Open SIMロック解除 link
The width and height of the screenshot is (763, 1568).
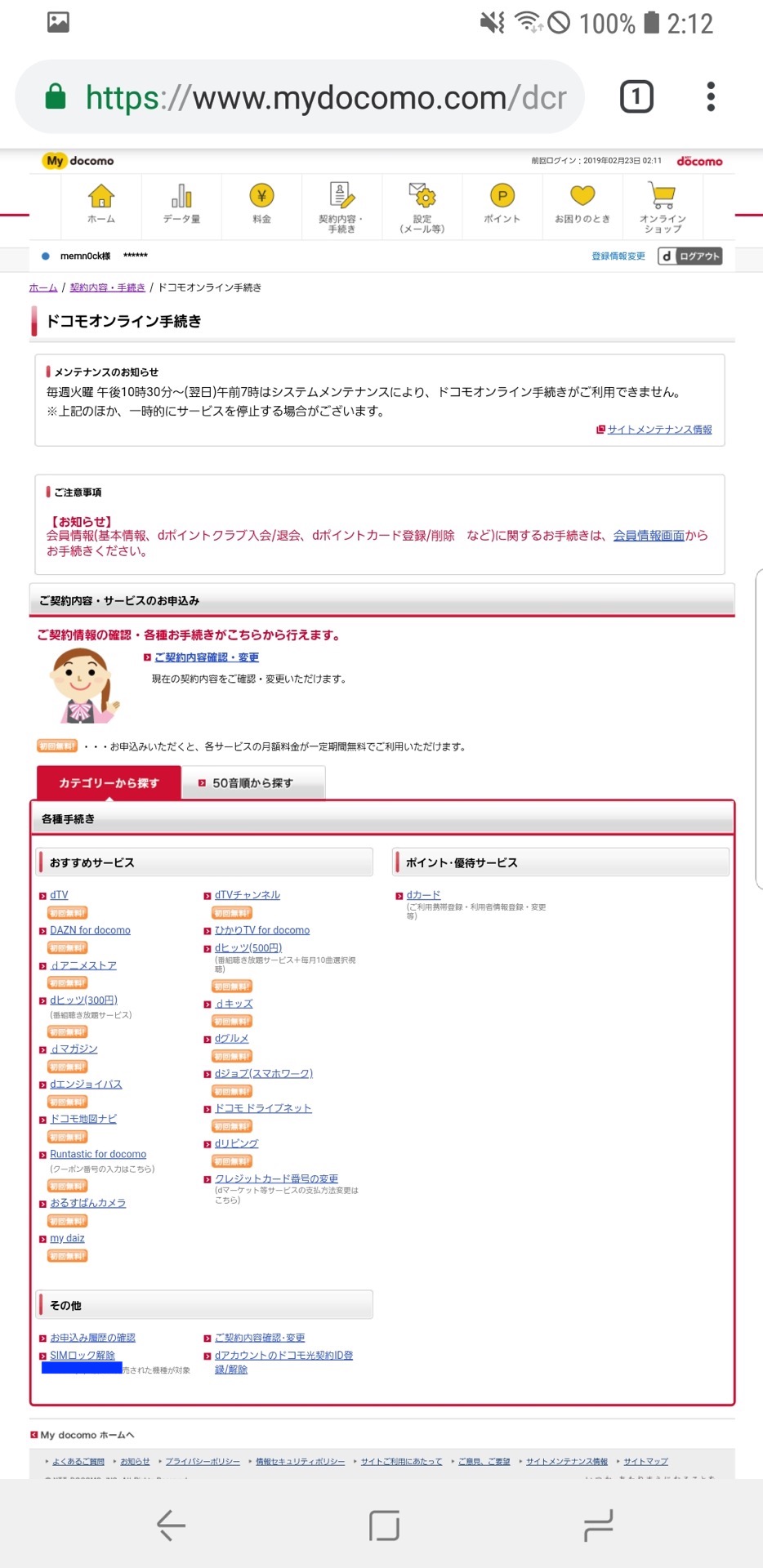click(83, 1356)
